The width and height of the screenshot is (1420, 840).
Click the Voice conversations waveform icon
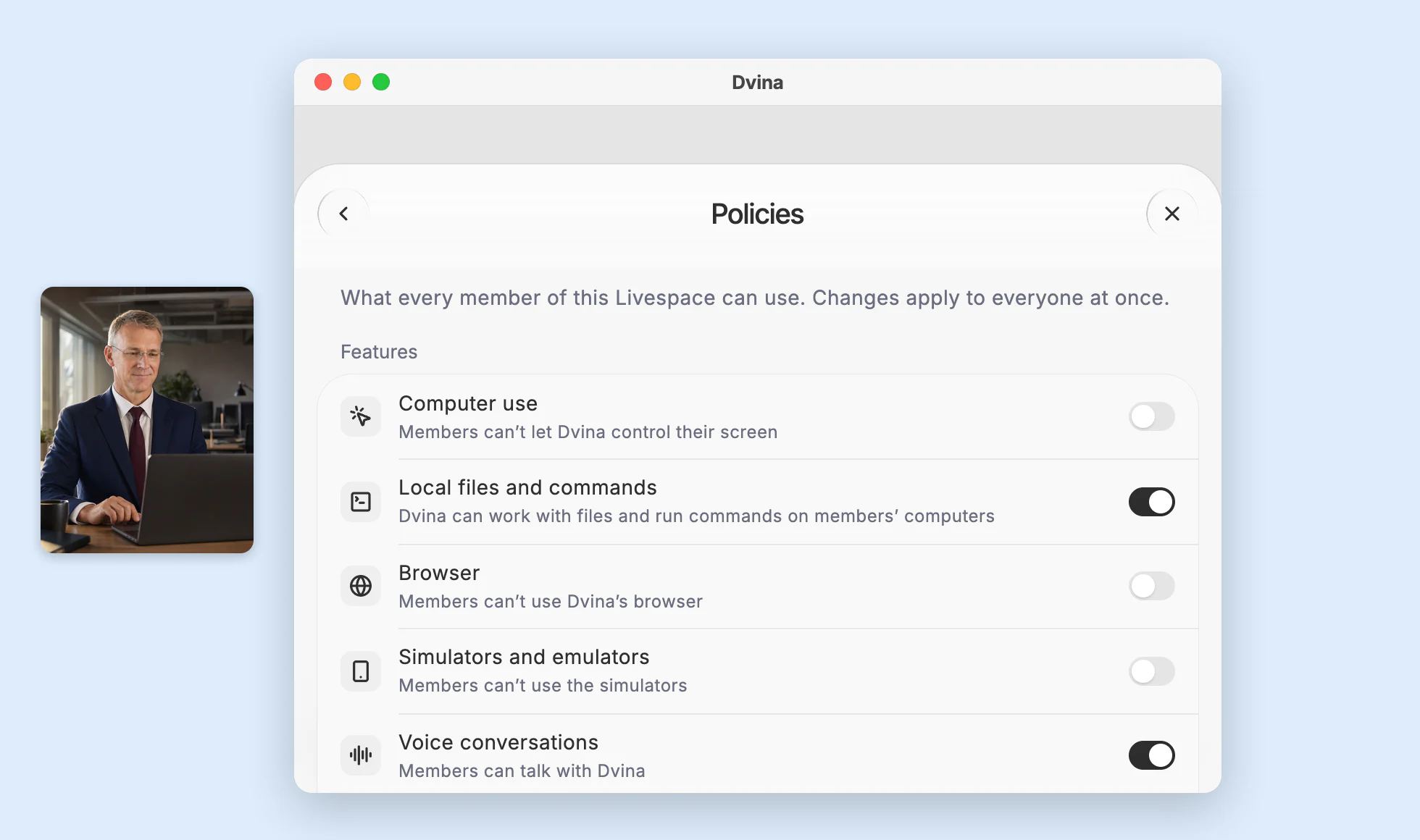point(361,755)
